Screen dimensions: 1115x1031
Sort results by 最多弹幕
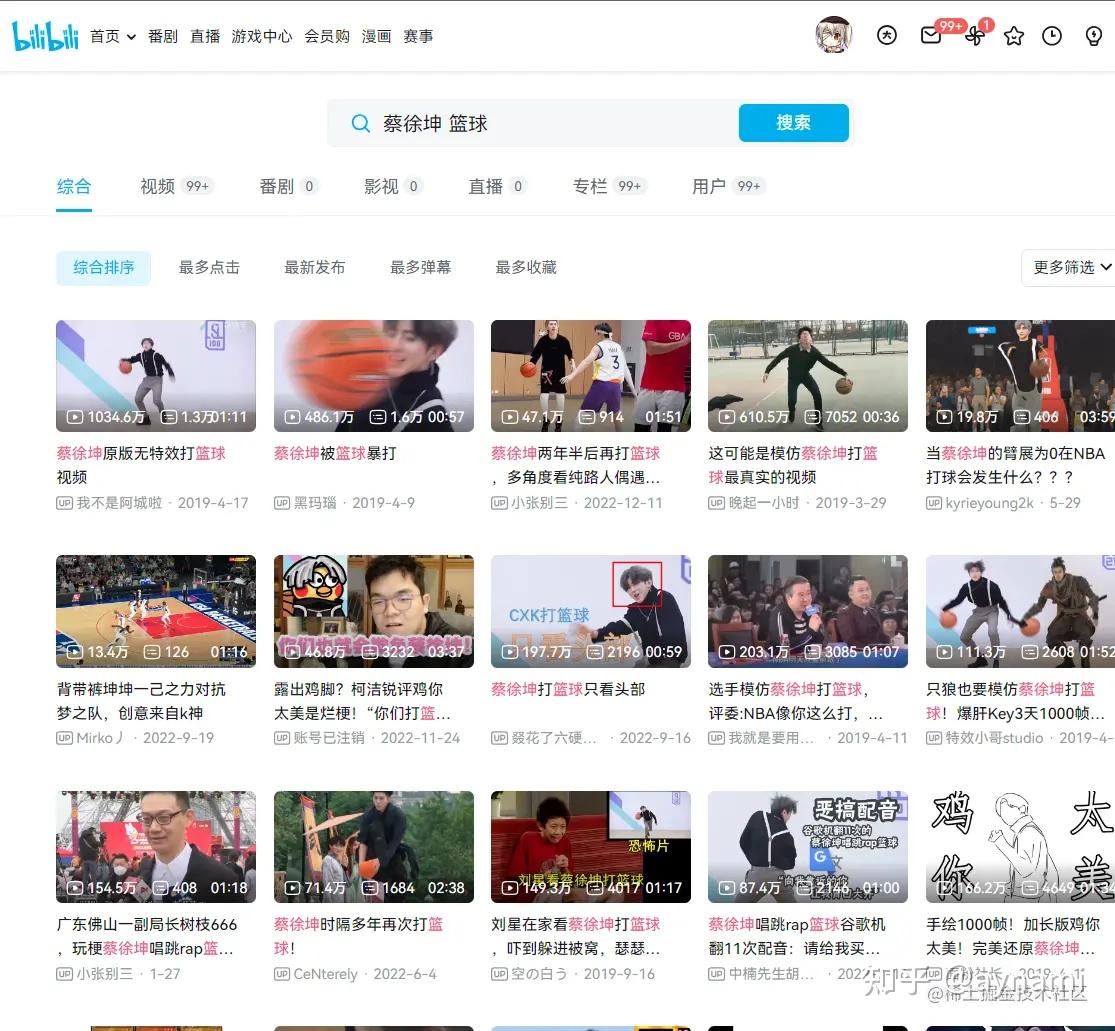(x=420, y=268)
